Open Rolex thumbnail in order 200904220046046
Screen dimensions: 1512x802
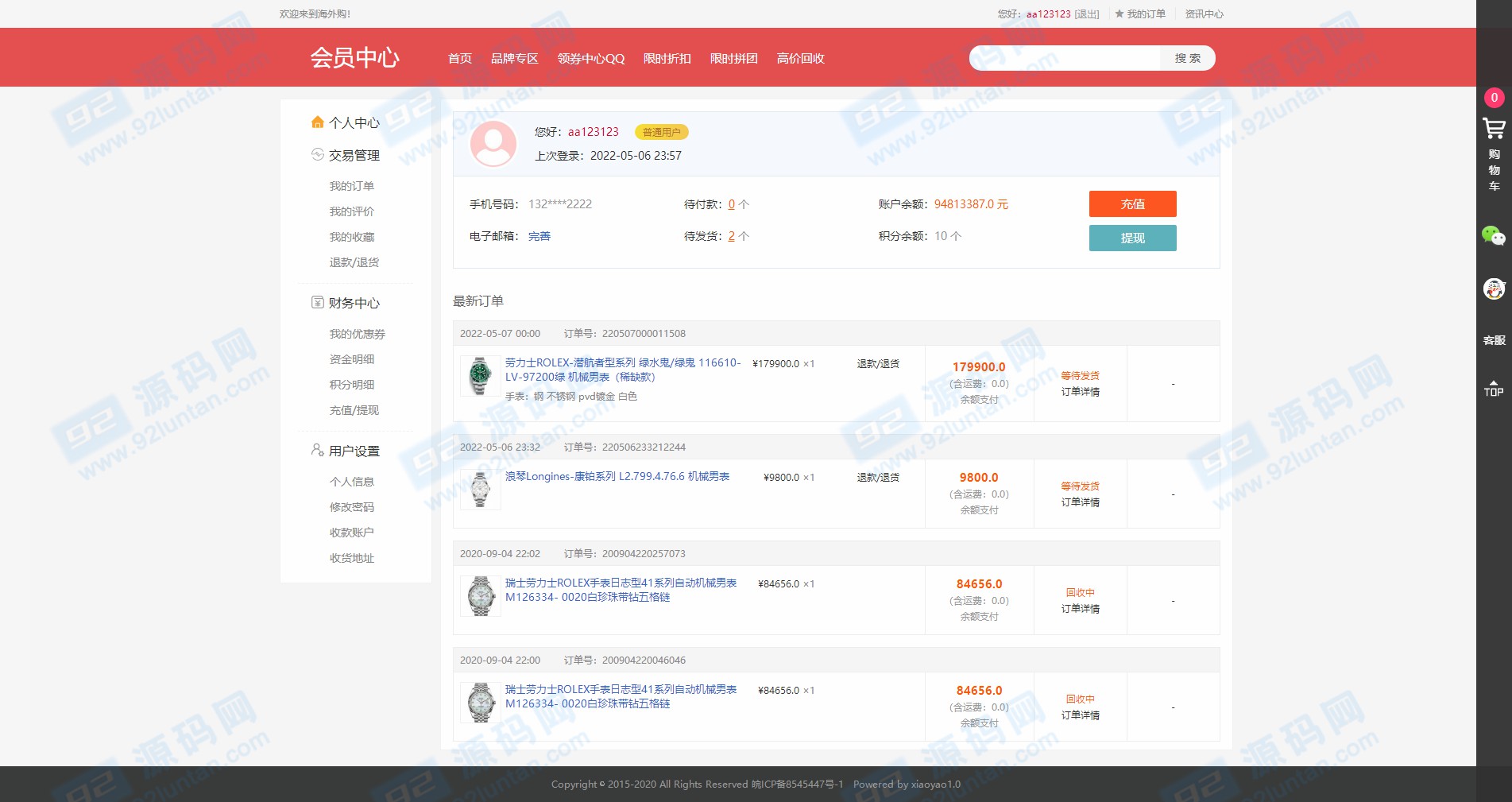481,703
